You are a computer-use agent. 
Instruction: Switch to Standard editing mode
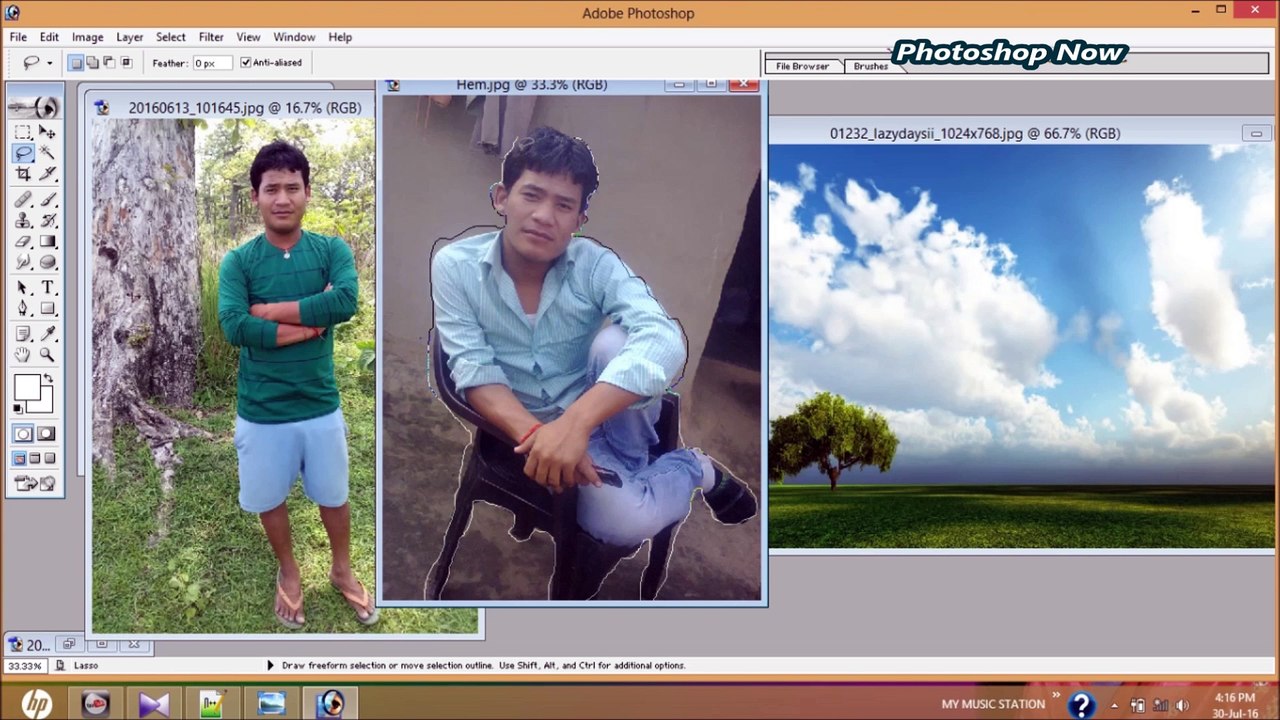point(23,433)
